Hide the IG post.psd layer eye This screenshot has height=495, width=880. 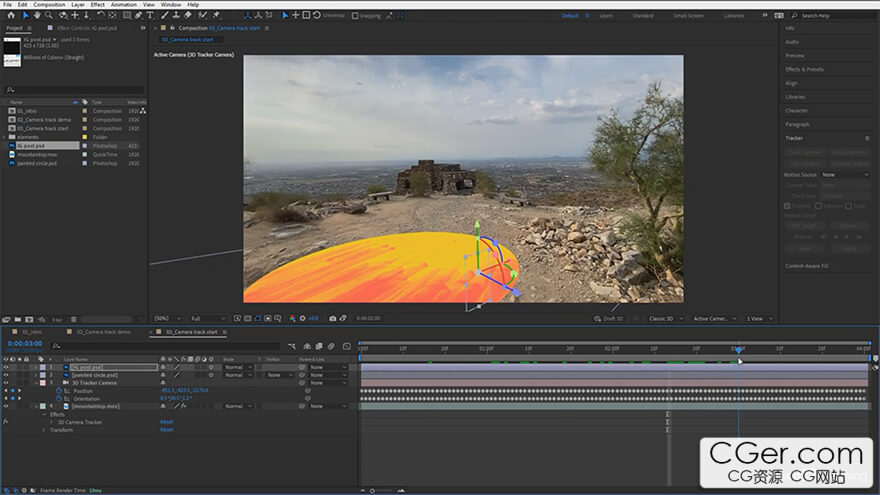point(6,367)
